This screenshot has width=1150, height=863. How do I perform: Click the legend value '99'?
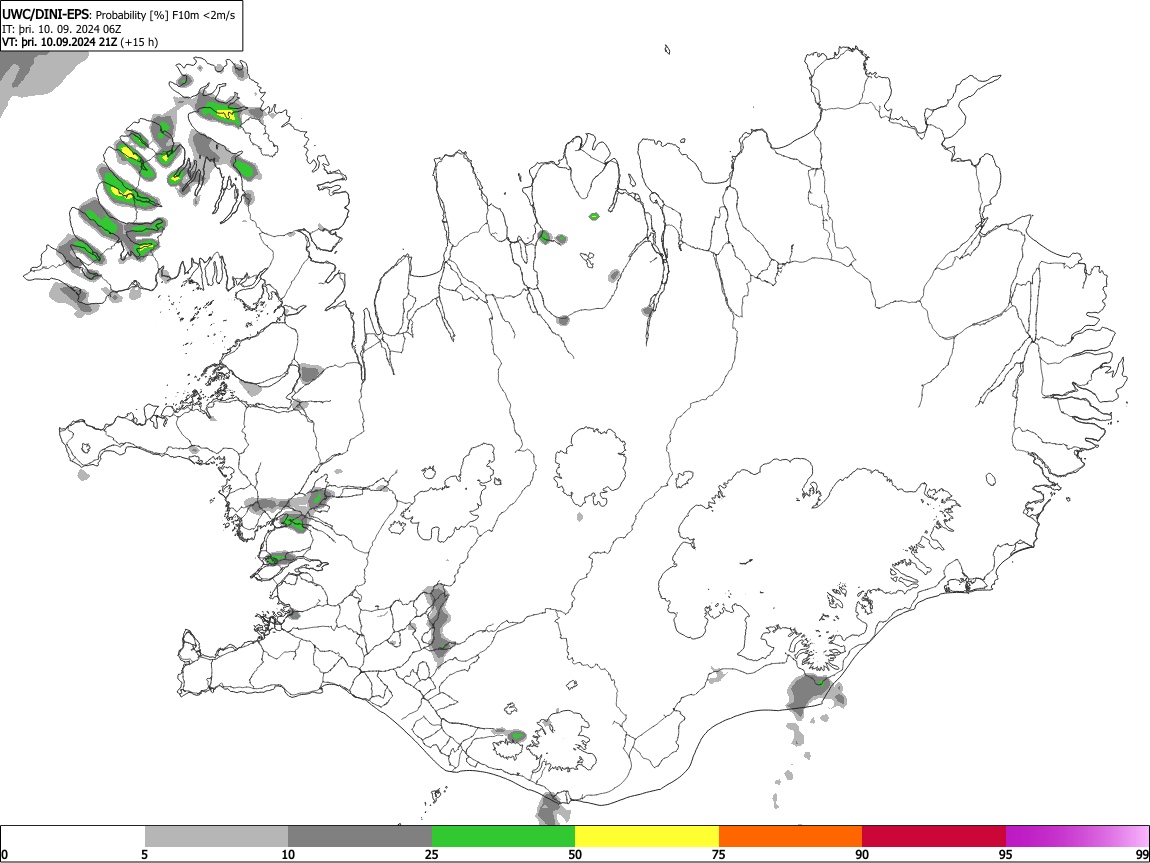[1141, 855]
